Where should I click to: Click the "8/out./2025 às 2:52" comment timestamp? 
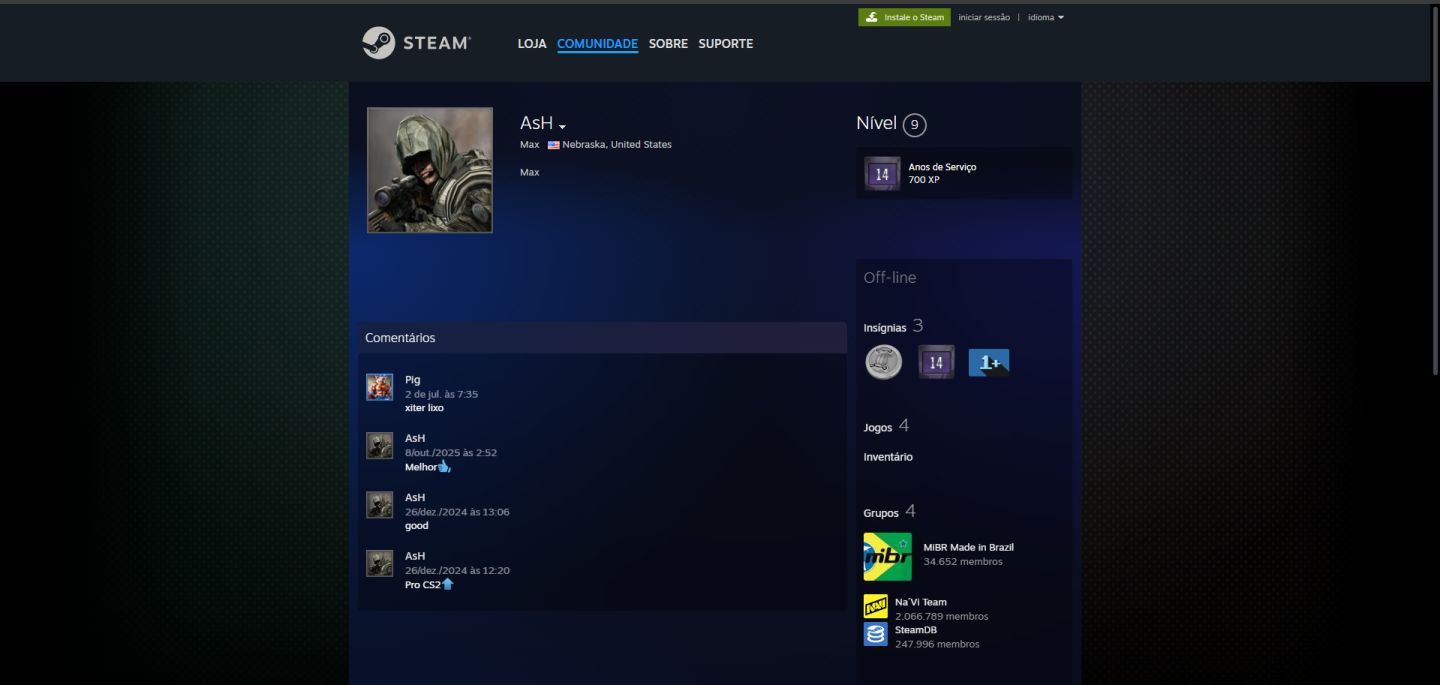[451, 453]
